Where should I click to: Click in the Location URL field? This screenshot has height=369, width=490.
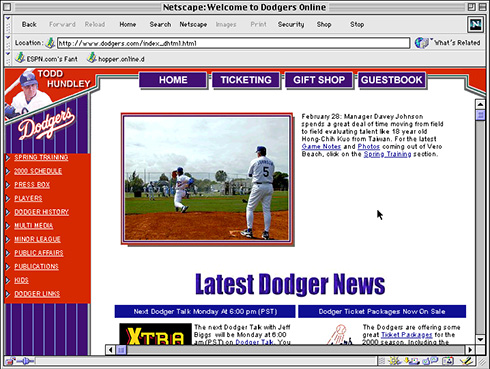click(233, 43)
